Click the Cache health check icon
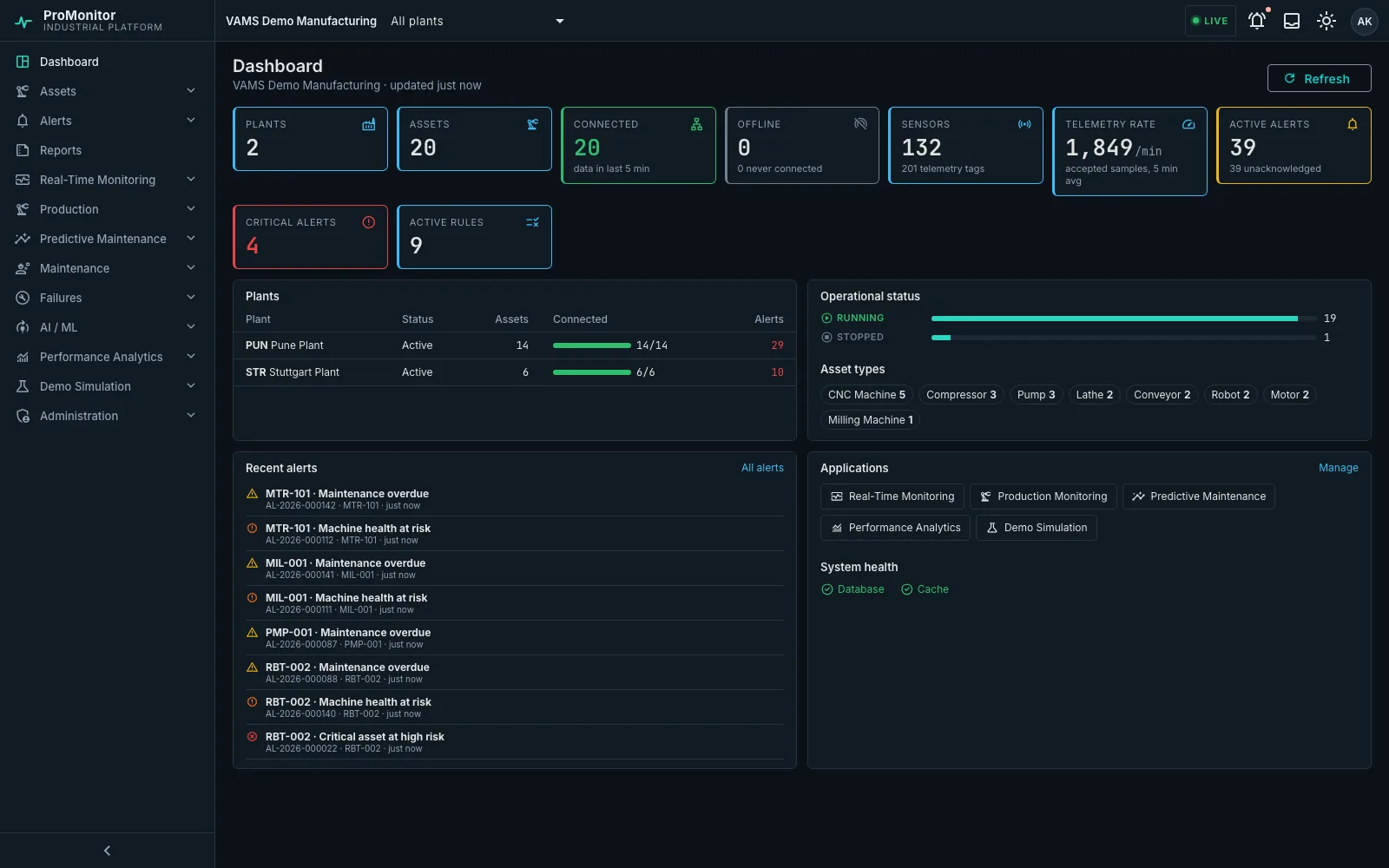 907,589
